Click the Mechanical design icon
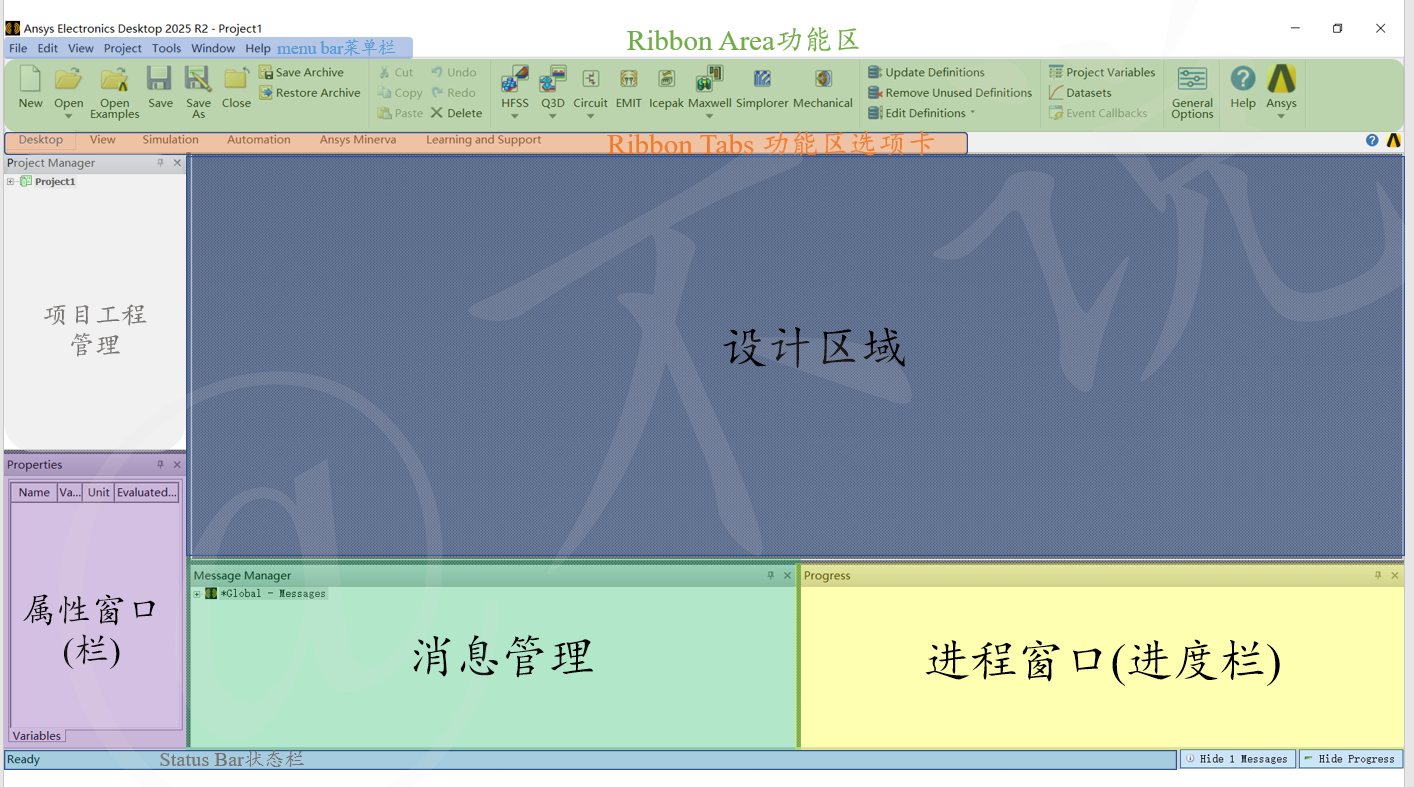Screen dimensions: 1414x787 click(823, 79)
